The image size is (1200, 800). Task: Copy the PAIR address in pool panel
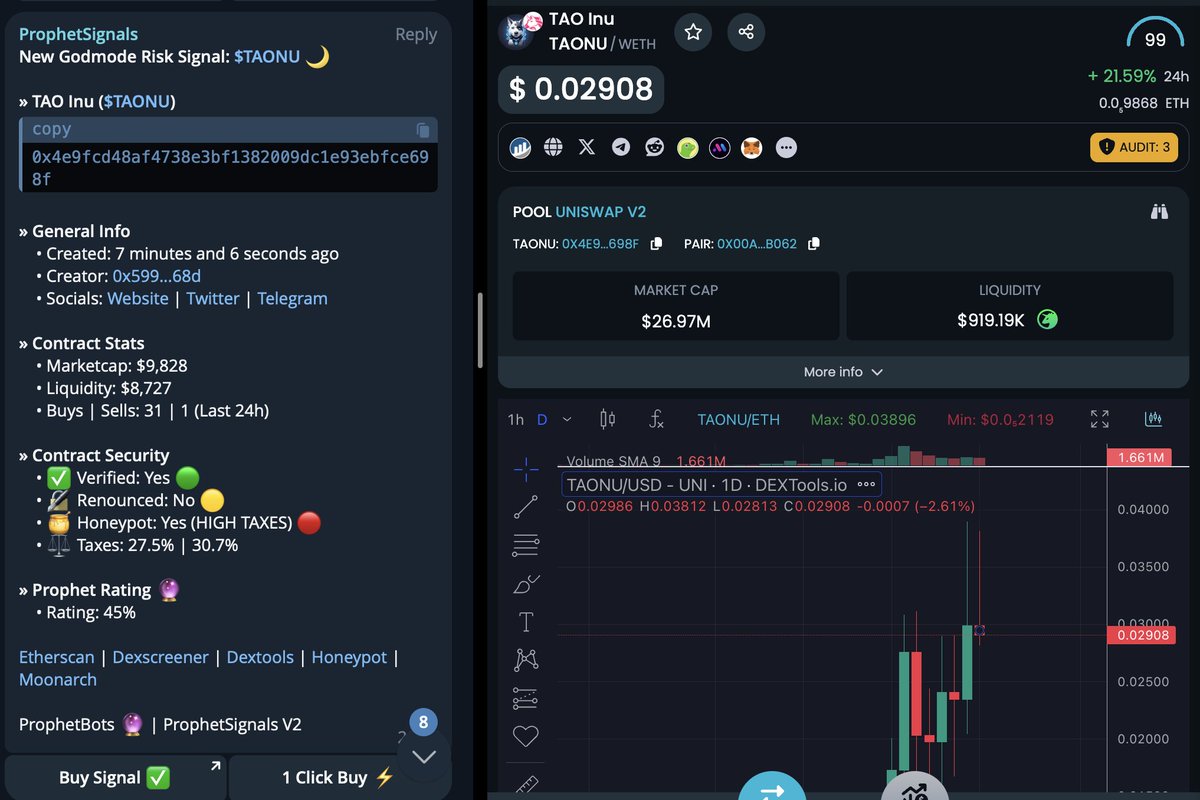click(x=814, y=244)
